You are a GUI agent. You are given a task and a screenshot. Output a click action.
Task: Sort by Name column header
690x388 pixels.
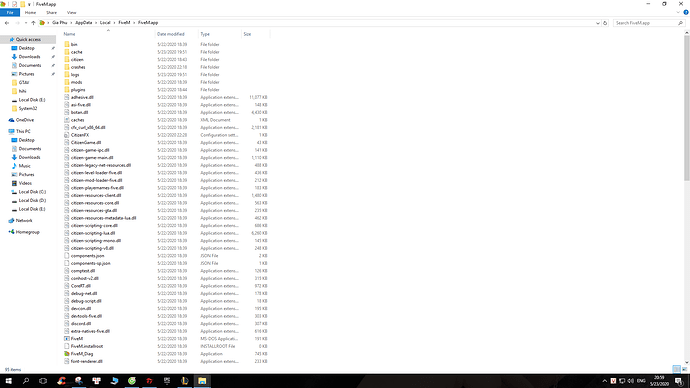coord(69,34)
